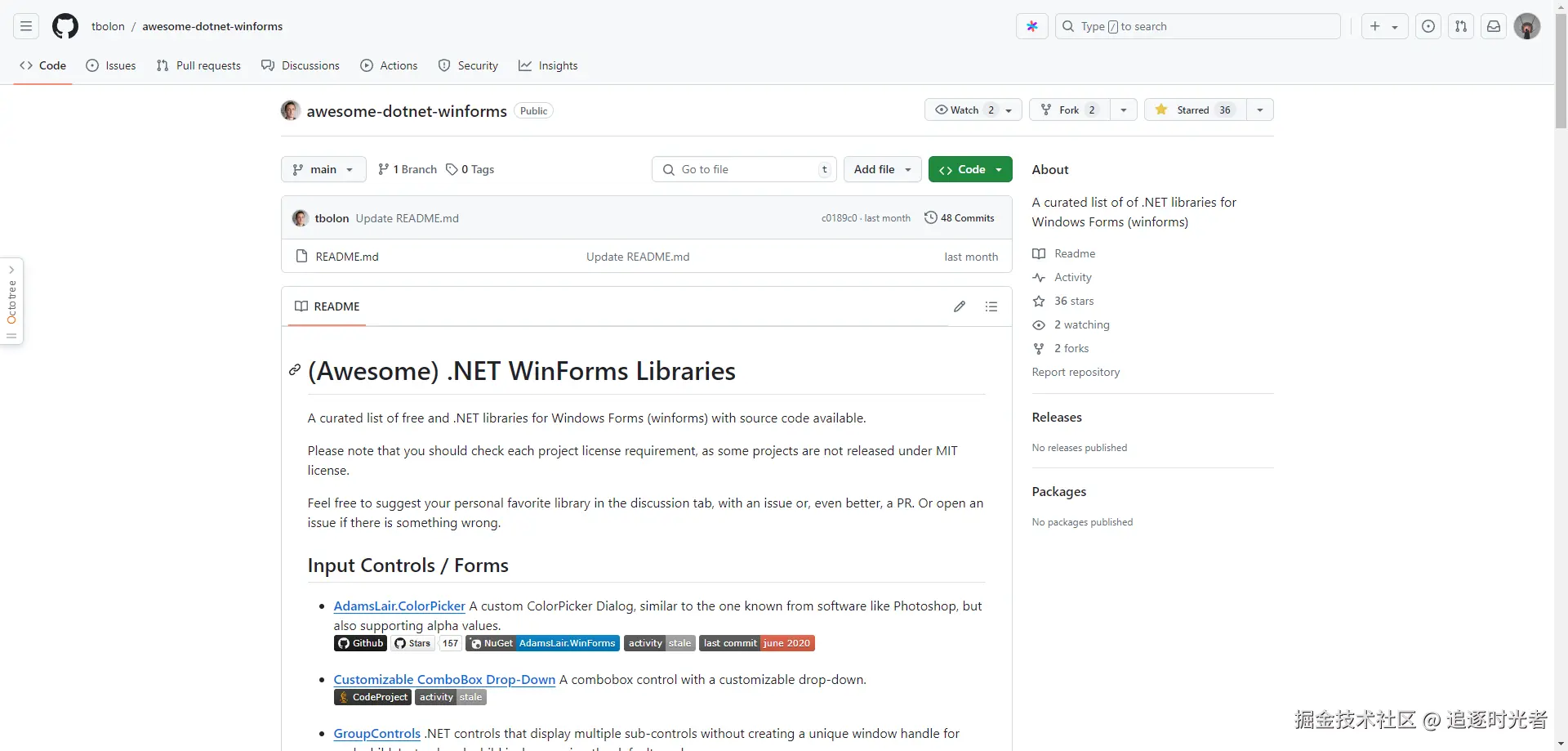Open the green Code clone dropdown

coord(970,169)
